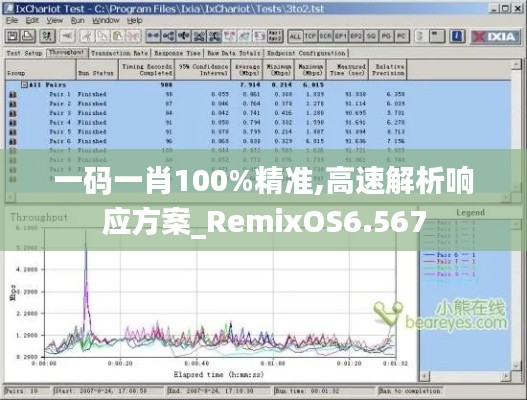The height and width of the screenshot is (400, 527).
Task: Click the Run test toolbar icon
Action: click(x=47, y=36)
